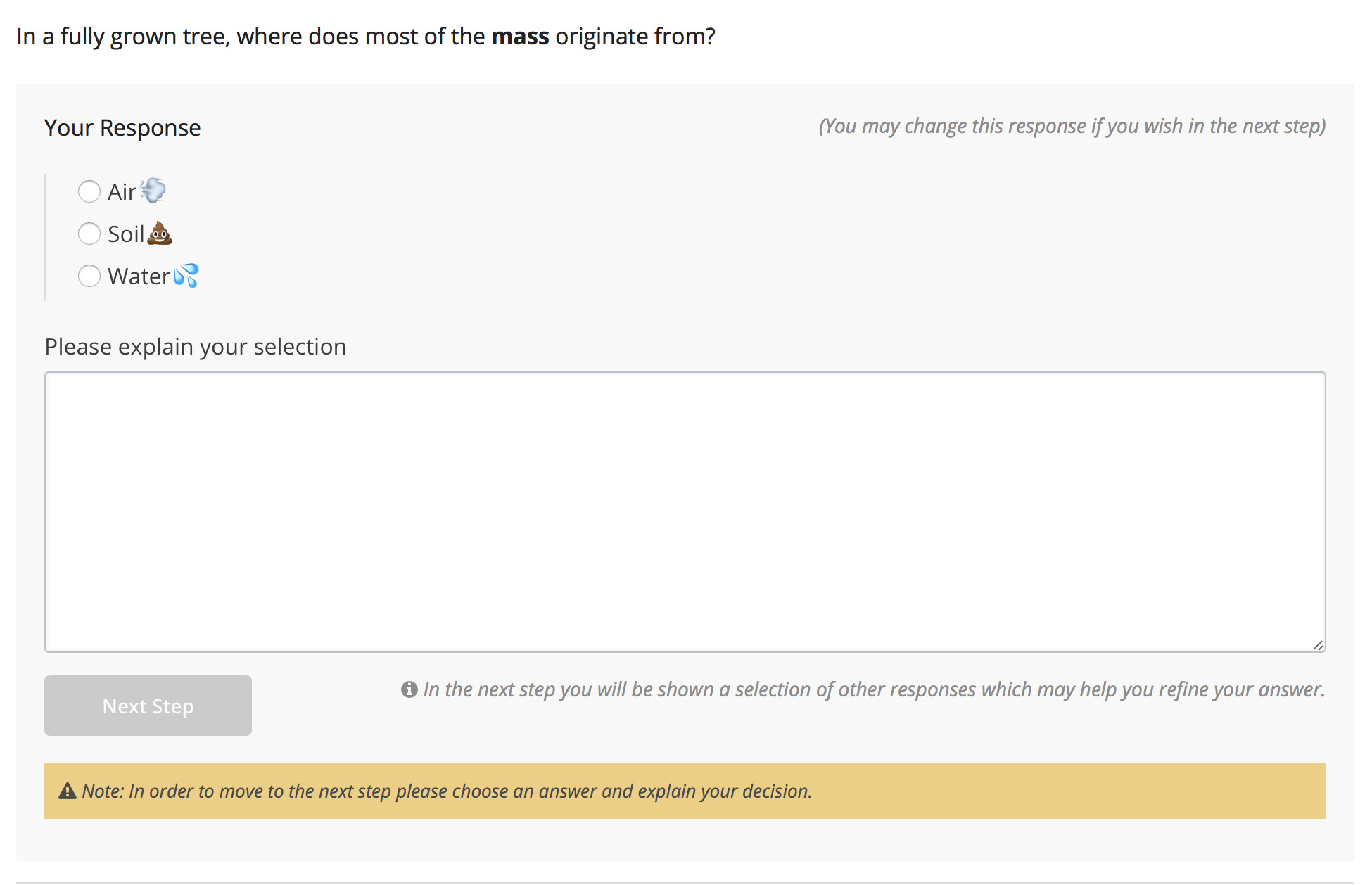This screenshot has height=885, width=1372.
Task: Click the 'Soil' option label text
Action: pyautogui.click(x=126, y=234)
